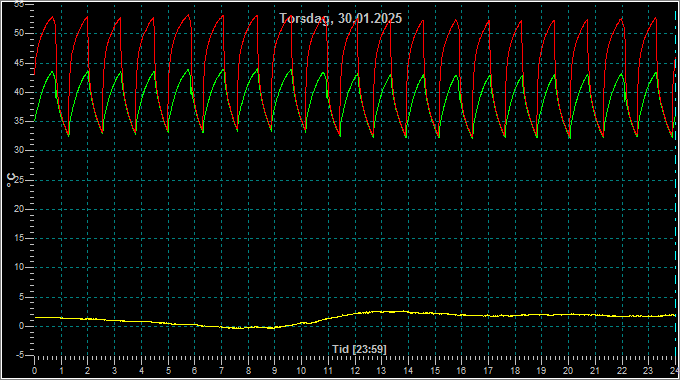Viewport: 680px width, 380px height.
Task: Click the 10 label on temperature axis
Action: tap(19, 267)
